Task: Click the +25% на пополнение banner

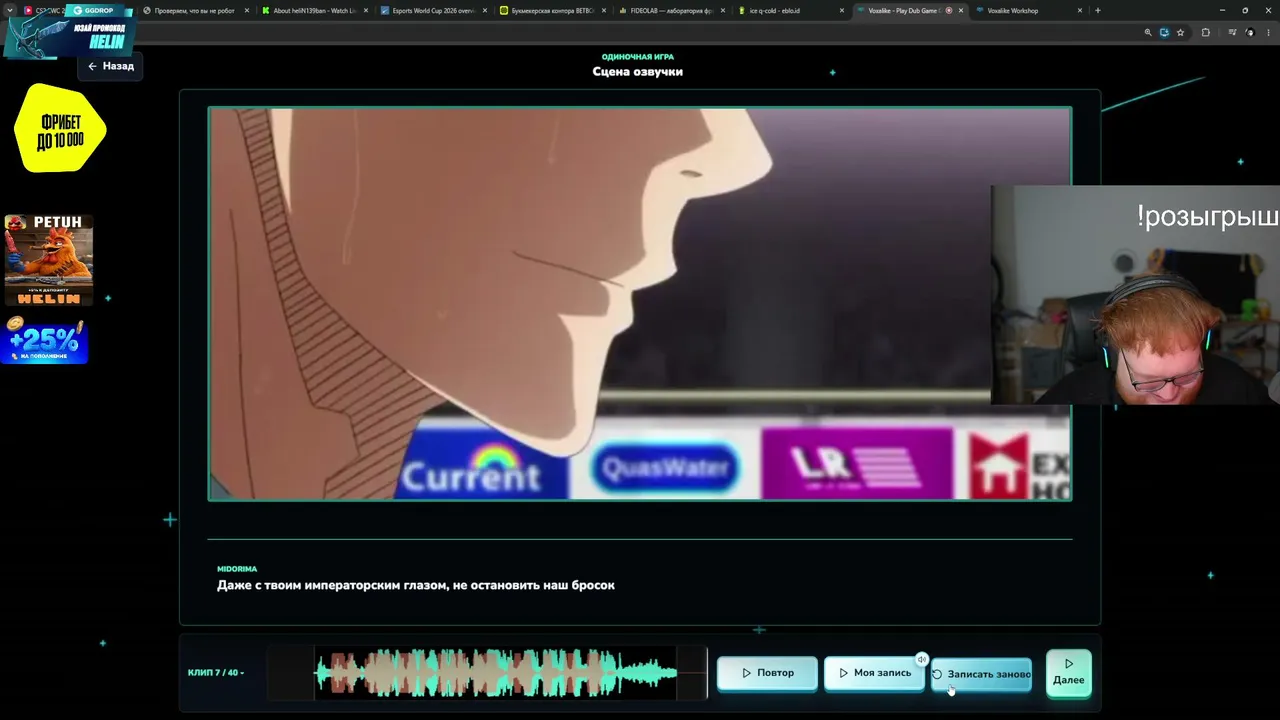Action: (x=45, y=340)
